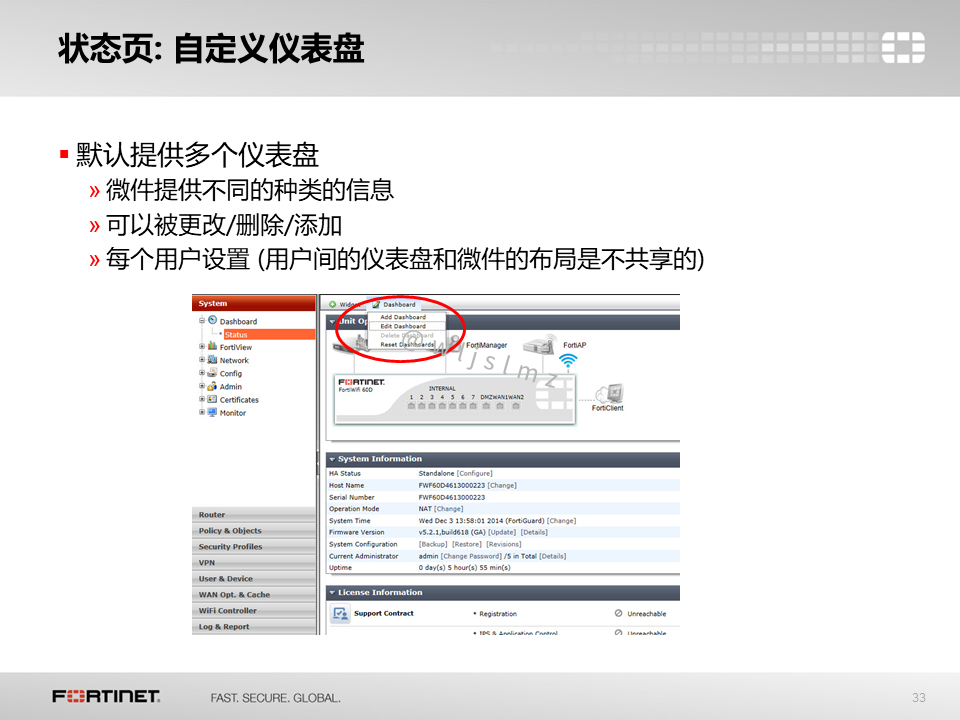Click the Change link beside System Time
Screen dimensions: 960x720
(x=561, y=520)
